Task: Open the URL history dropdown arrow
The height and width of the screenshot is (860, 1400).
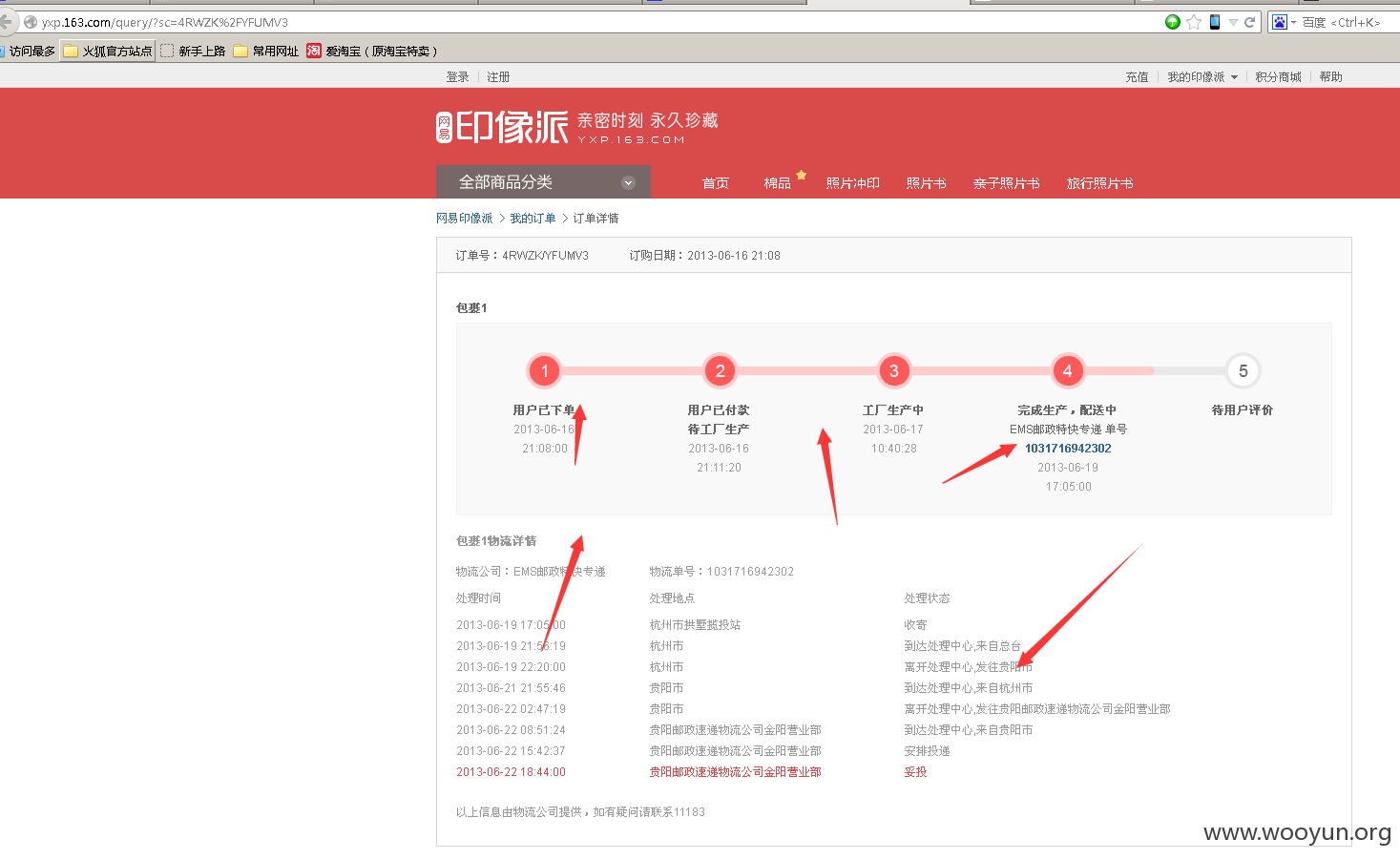Action: coord(1233,22)
